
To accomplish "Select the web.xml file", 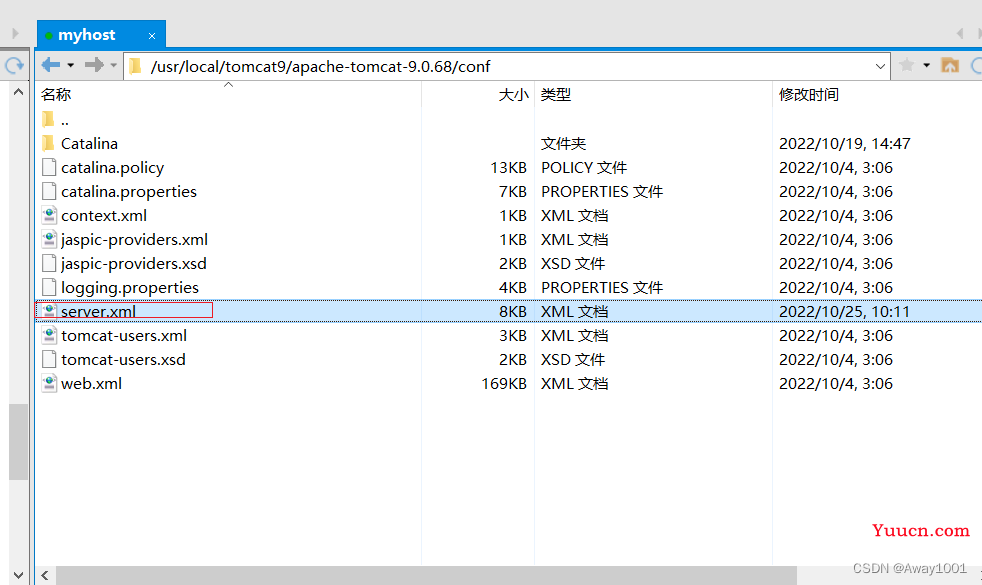I will [x=91, y=383].
